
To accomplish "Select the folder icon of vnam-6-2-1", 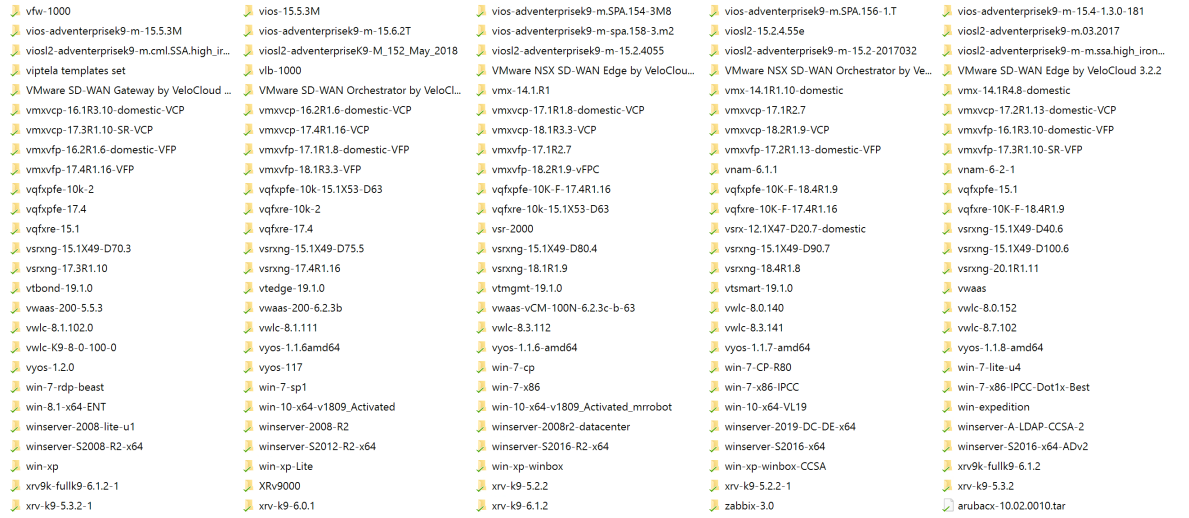I will click(949, 169).
